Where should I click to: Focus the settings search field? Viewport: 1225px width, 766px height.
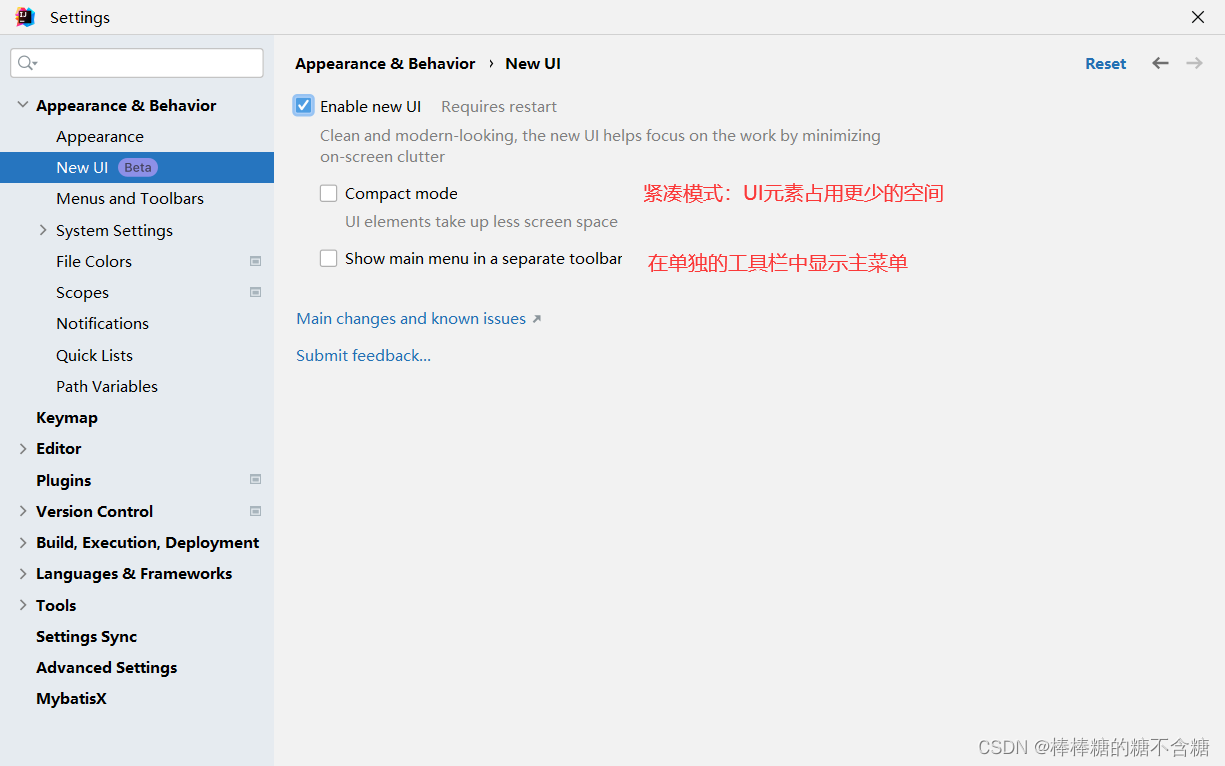137,63
